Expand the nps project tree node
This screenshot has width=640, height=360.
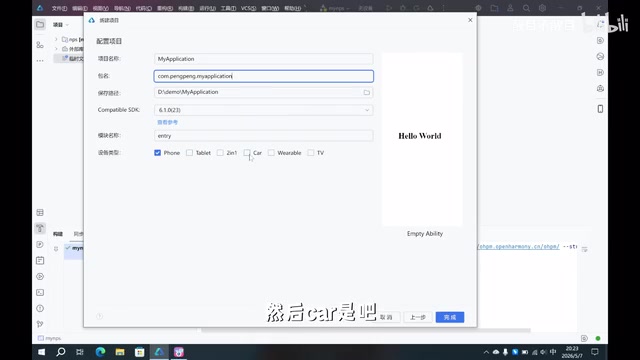point(56,39)
